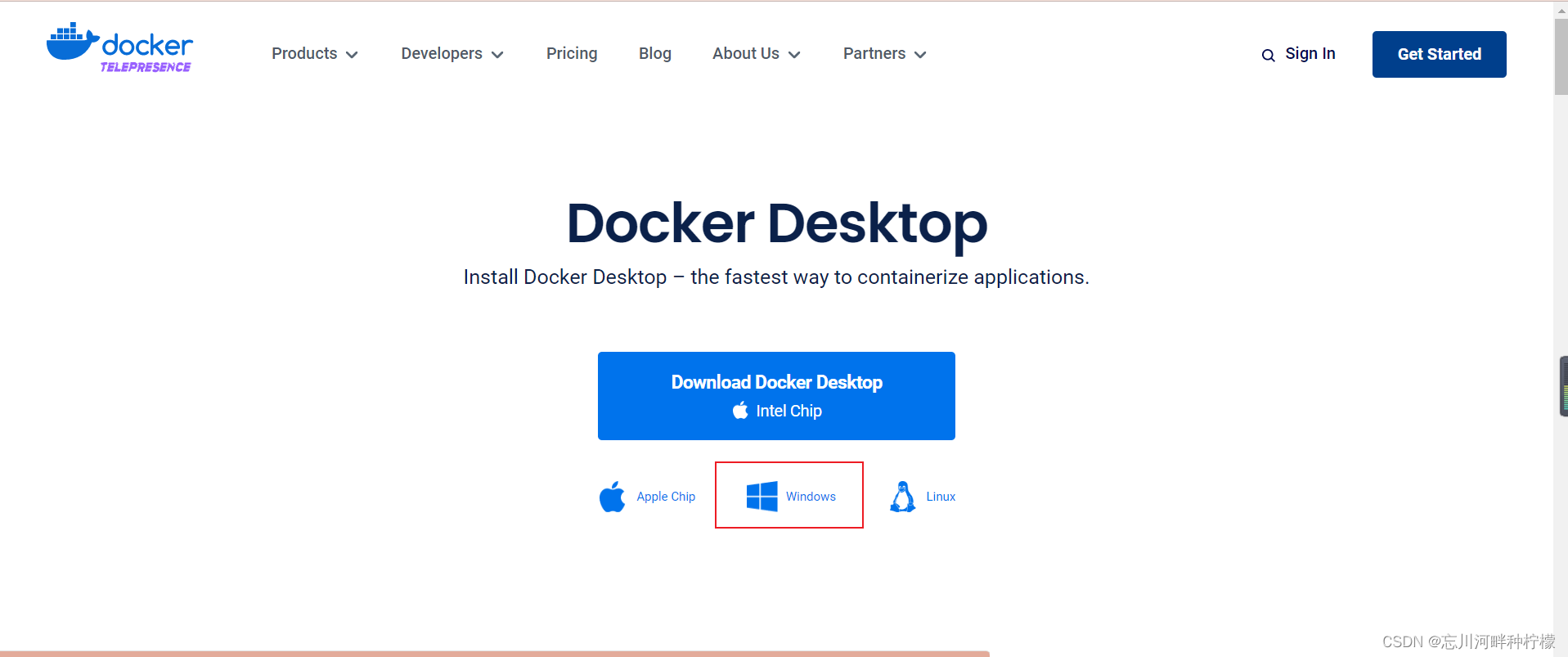Open the Partners menu
The image size is (1568, 657).
(x=885, y=54)
